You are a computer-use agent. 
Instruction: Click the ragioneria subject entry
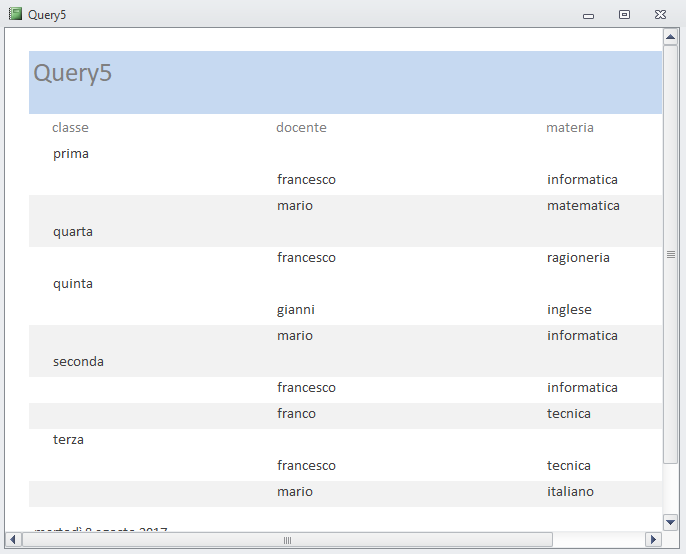[x=578, y=258]
